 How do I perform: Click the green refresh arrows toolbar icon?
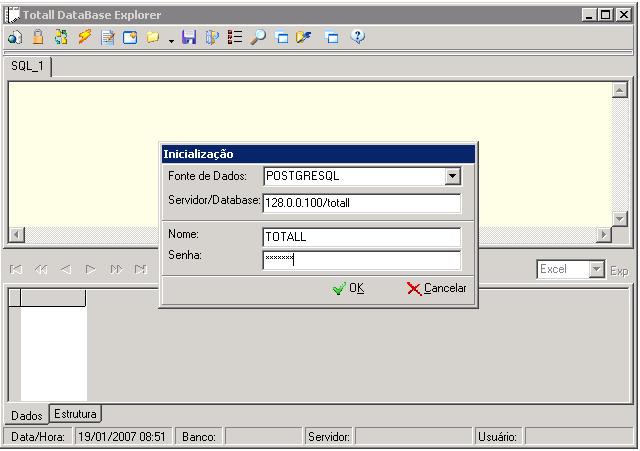tap(61, 37)
